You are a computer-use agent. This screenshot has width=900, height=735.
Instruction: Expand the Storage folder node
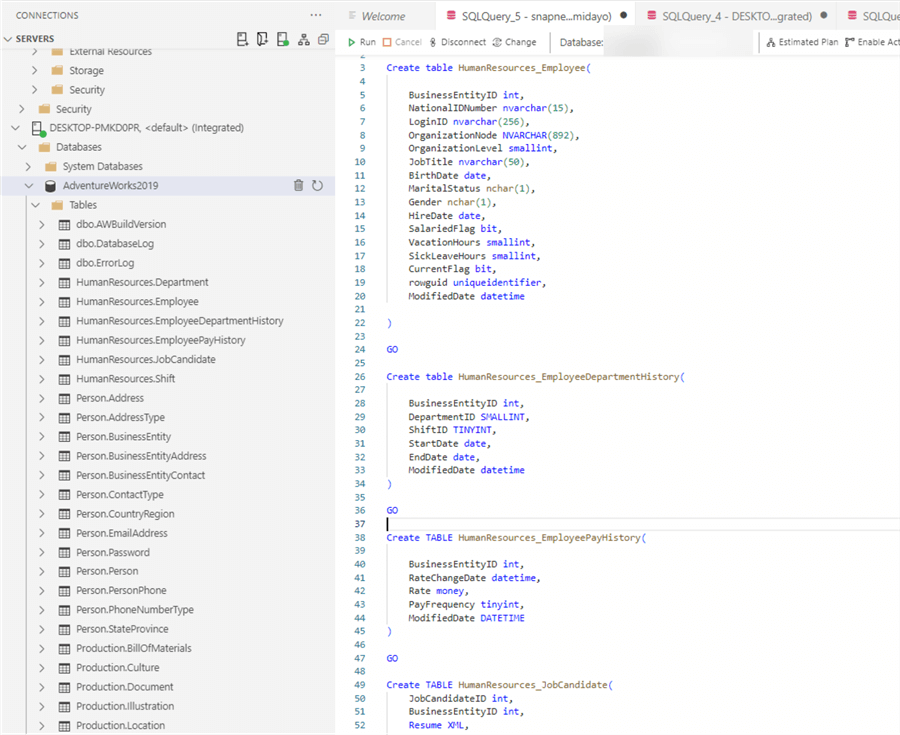35,71
